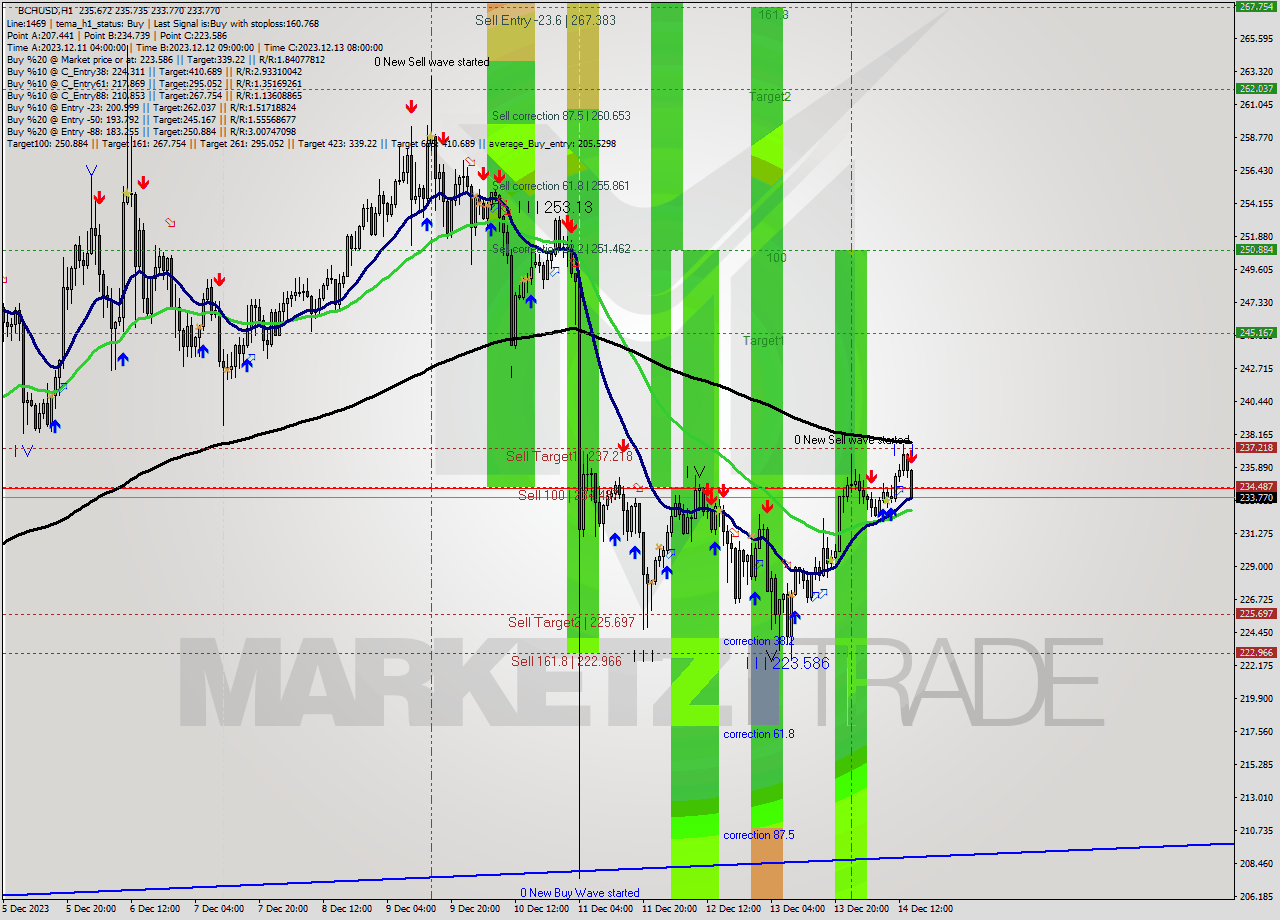1280x920 pixels.
Task: Click the '100' label on the green zone
Action: click(776, 258)
